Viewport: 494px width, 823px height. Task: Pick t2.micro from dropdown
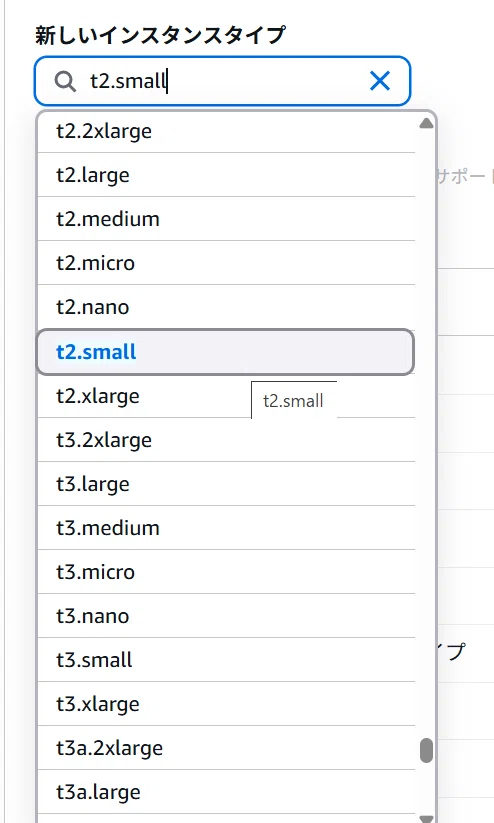click(226, 263)
